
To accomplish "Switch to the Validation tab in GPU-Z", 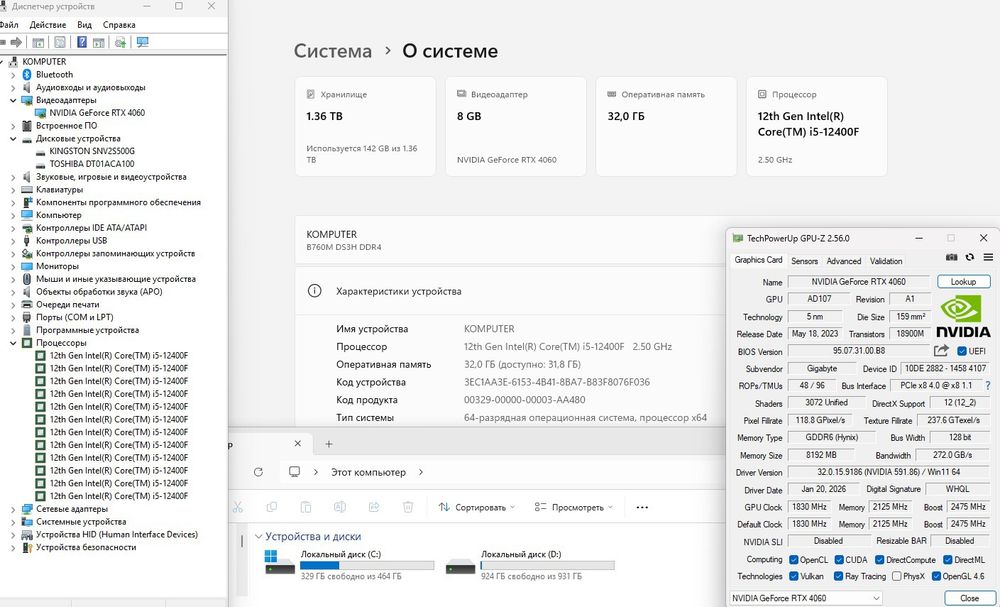I will point(886,261).
